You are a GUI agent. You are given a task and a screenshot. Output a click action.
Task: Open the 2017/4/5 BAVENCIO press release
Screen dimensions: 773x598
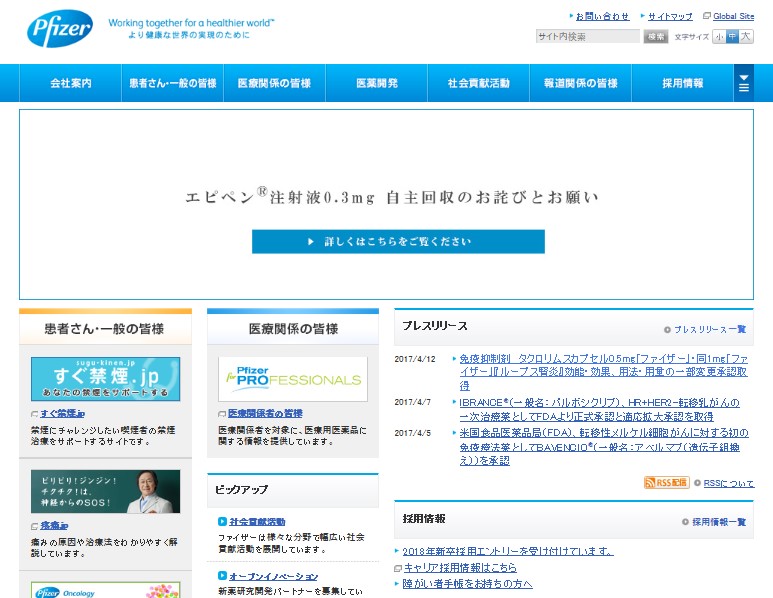coord(604,447)
